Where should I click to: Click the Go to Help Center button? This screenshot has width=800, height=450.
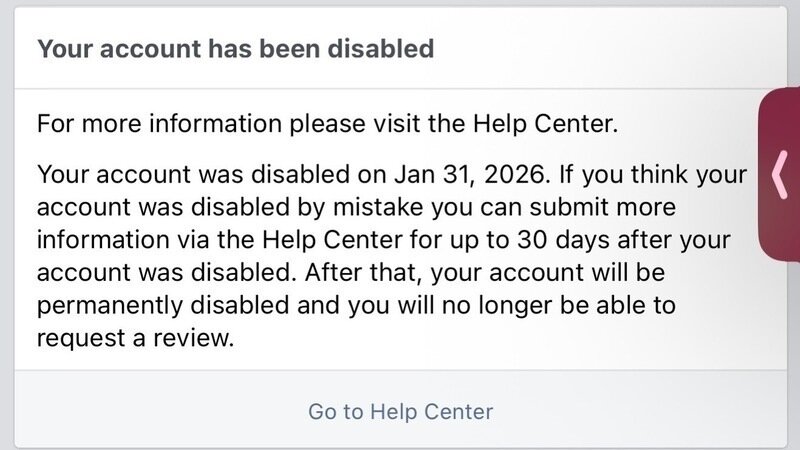pyautogui.click(x=400, y=411)
